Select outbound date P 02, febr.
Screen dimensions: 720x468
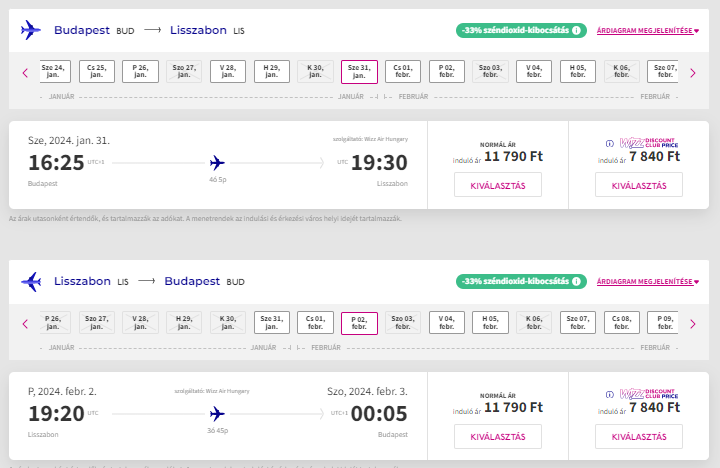(447, 72)
